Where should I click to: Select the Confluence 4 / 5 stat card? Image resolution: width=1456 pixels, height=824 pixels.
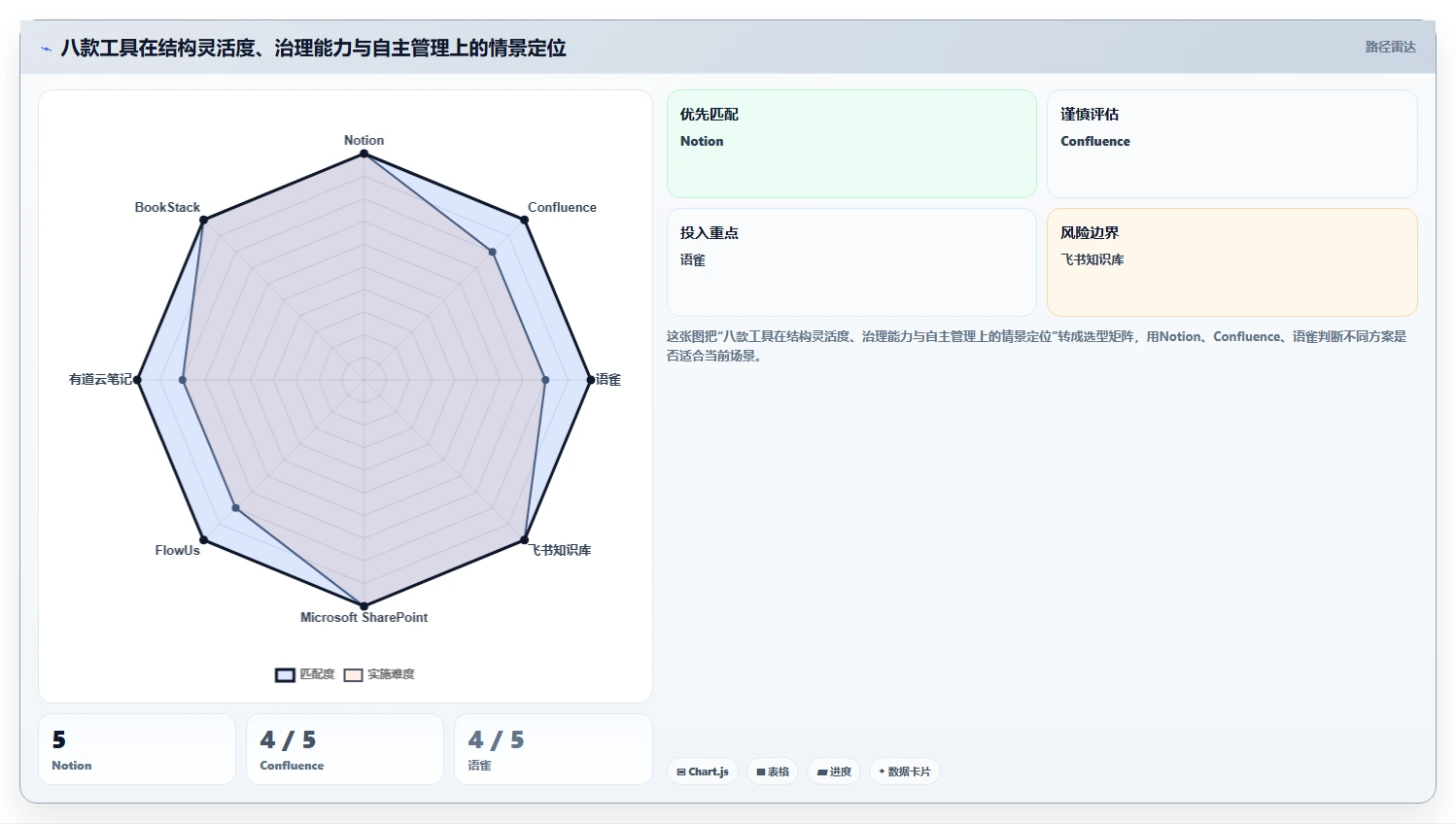point(345,749)
